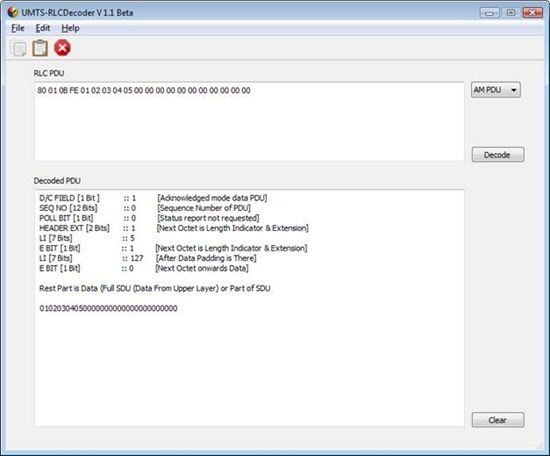
Task: Click '[Next Octet onwards Data]' text
Action: pos(202,268)
